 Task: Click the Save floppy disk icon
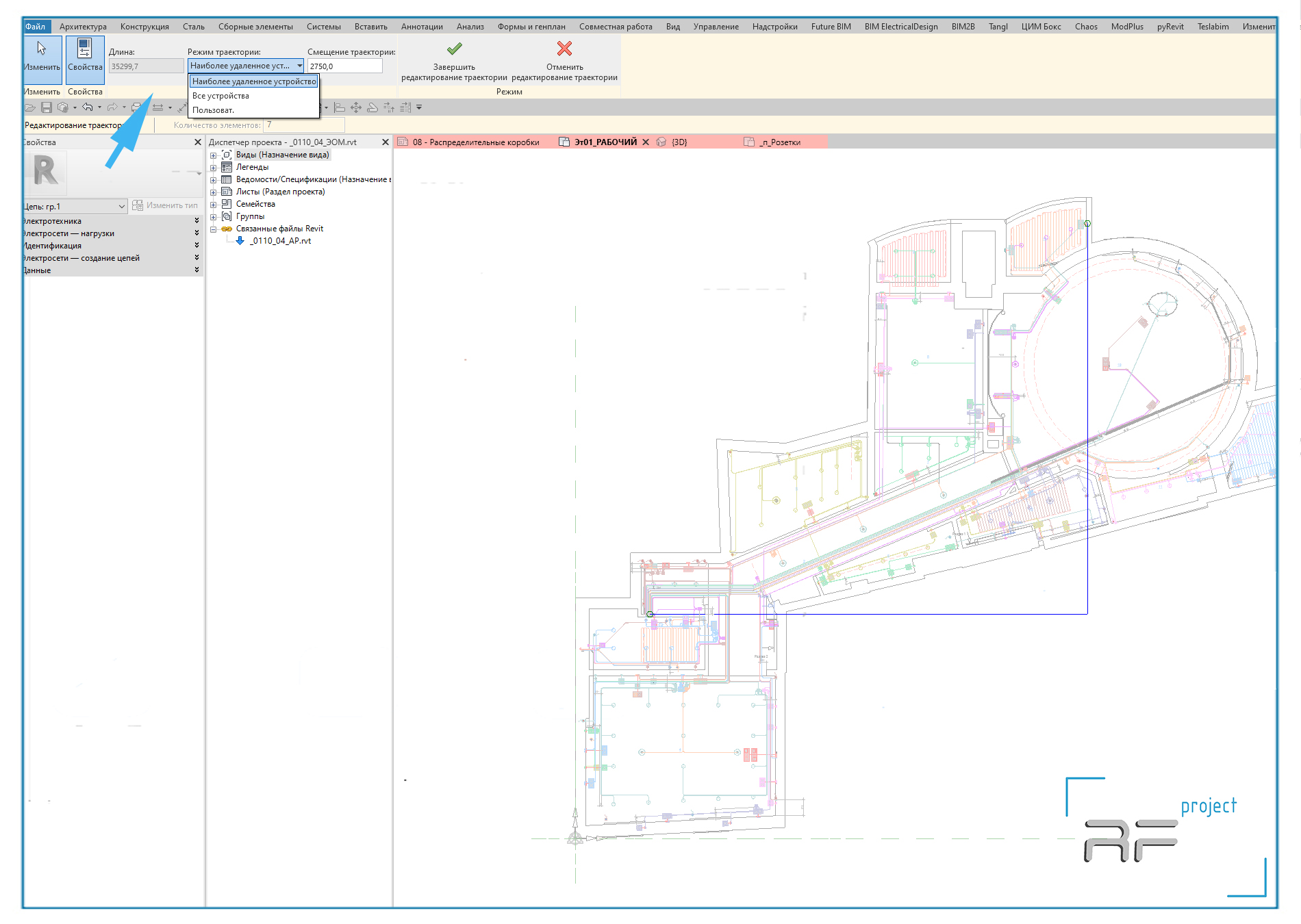[x=47, y=107]
